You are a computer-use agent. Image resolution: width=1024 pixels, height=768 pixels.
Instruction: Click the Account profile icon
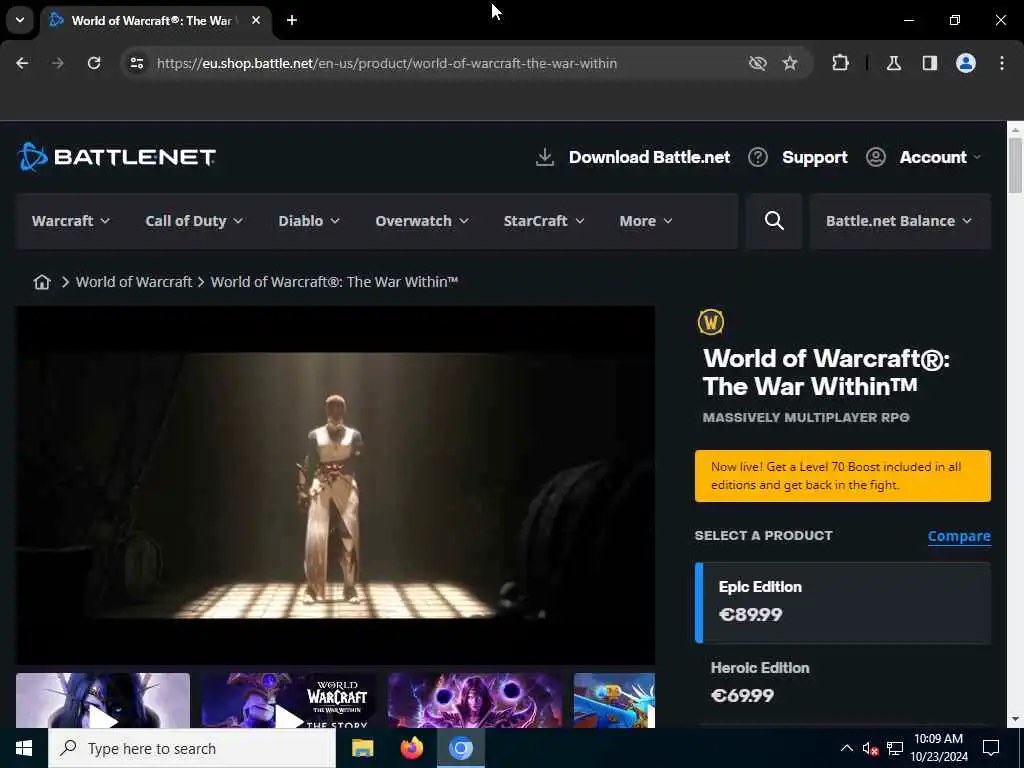pos(876,157)
